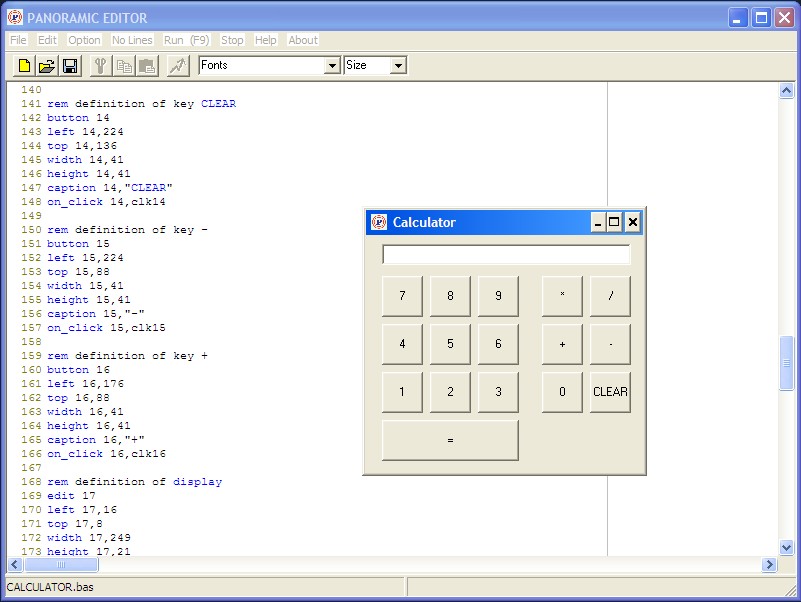
Task: Click the Stop menu item
Action: coord(232,40)
